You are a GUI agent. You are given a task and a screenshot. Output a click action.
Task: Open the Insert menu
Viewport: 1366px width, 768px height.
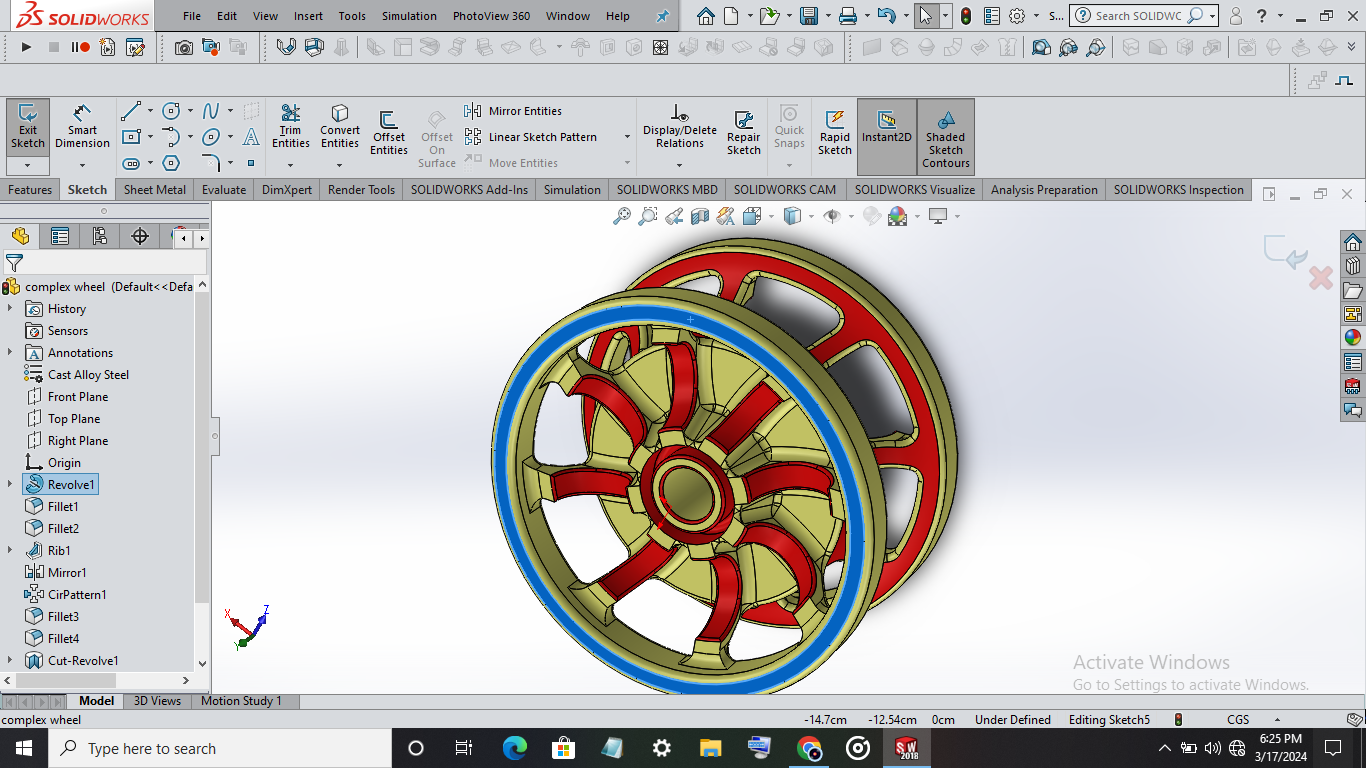(308, 16)
